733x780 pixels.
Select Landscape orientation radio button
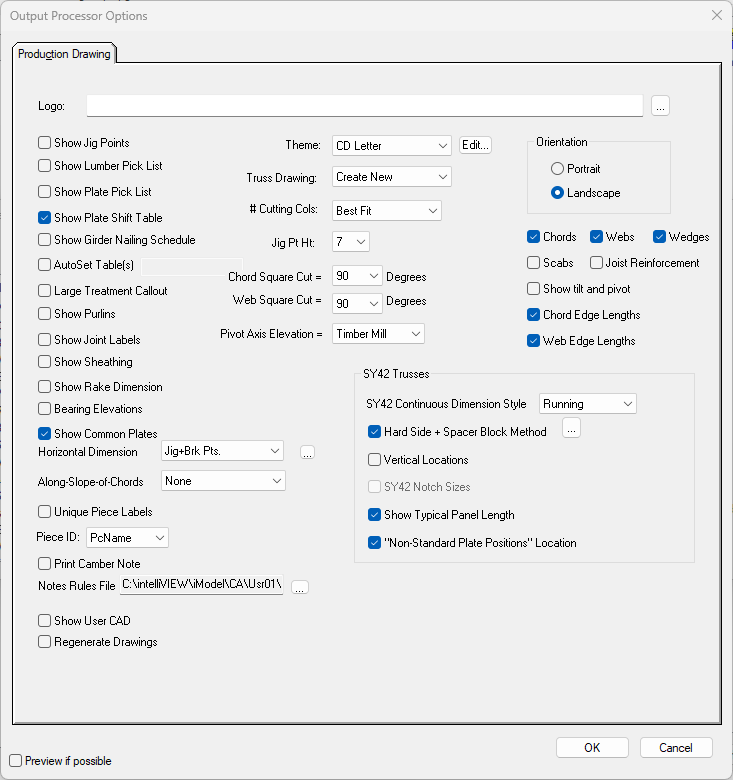tap(557, 193)
